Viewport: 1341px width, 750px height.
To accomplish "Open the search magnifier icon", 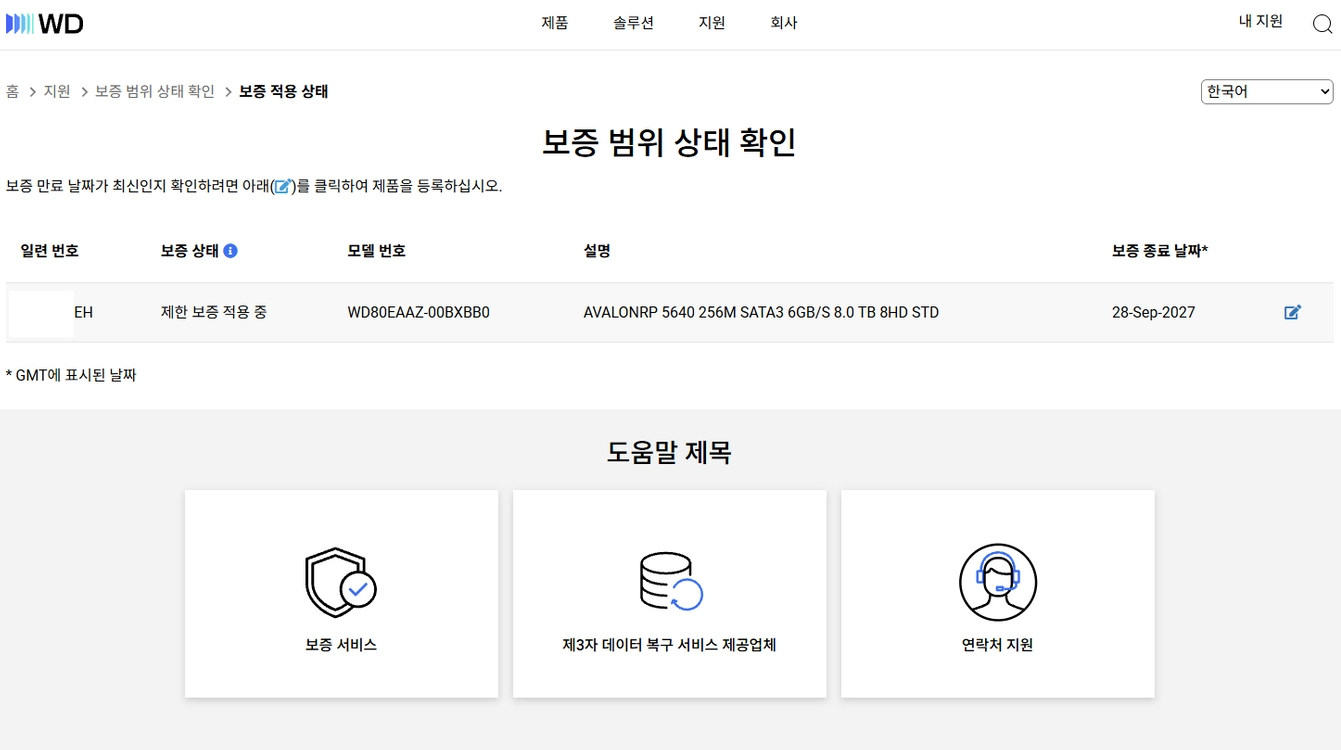I will [1322, 24].
